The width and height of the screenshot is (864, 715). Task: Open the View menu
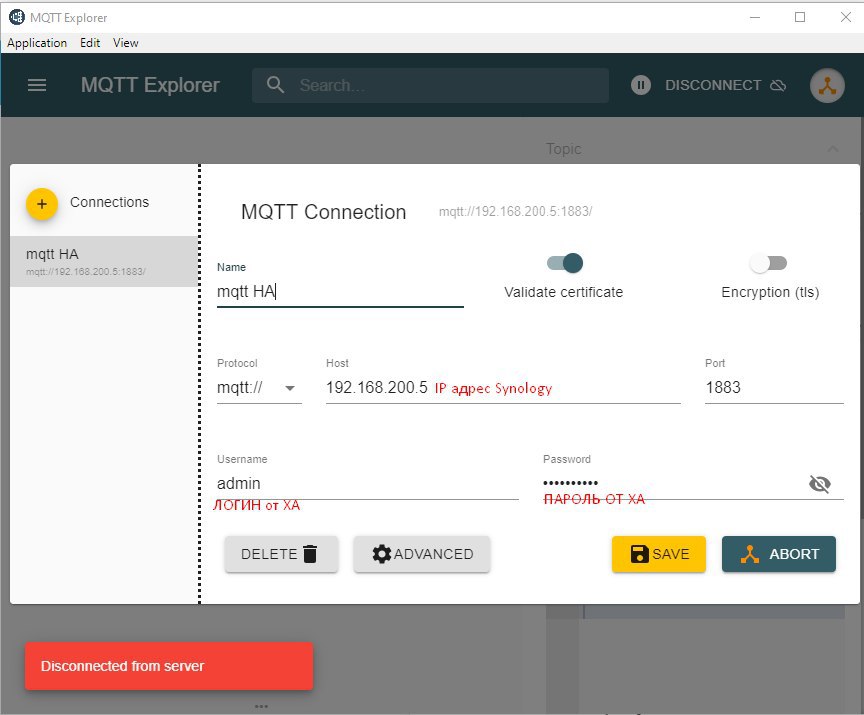(x=126, y=43)
